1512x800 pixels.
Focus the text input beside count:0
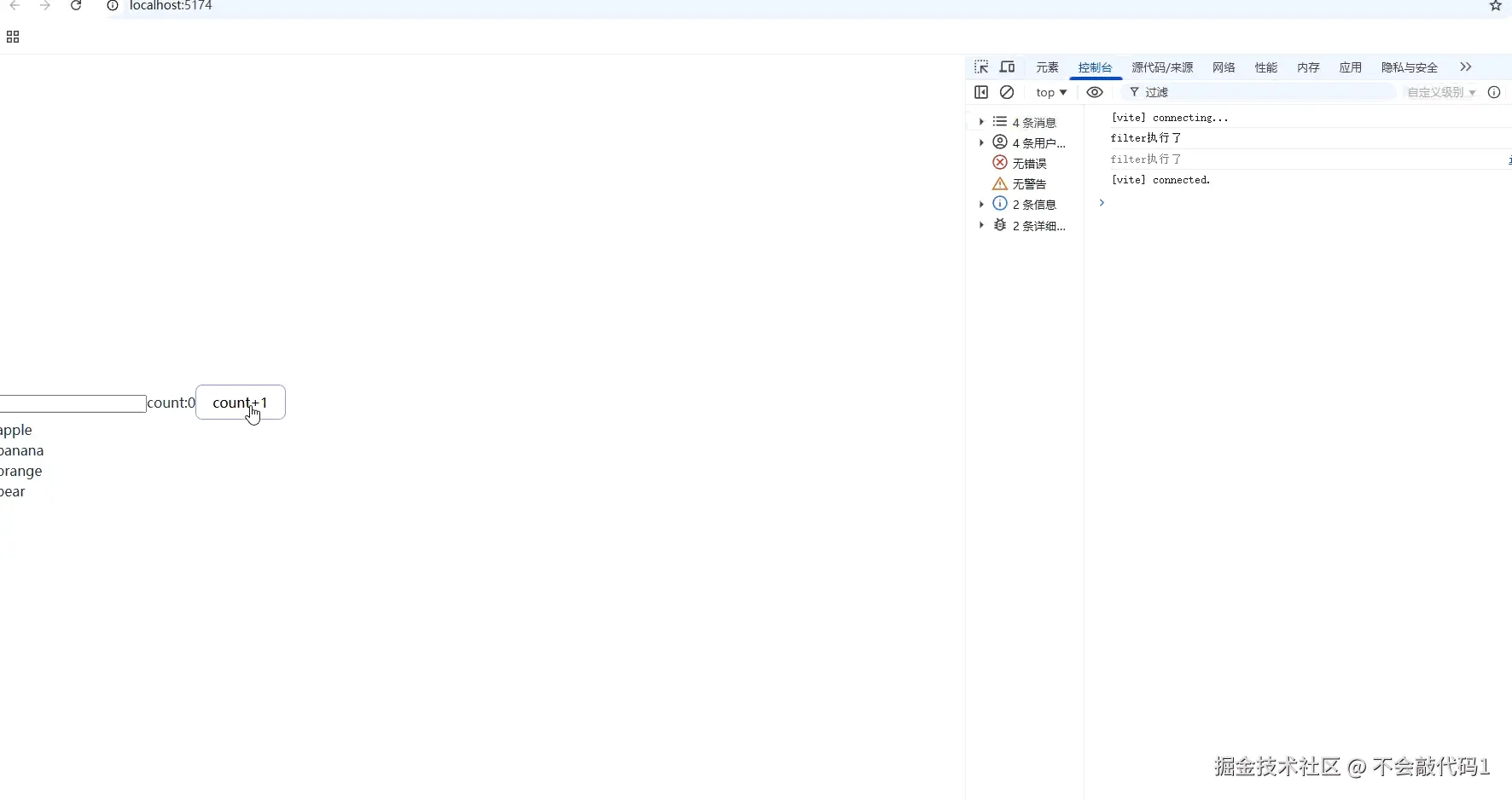pyautogui.click(x=73, y=403)
